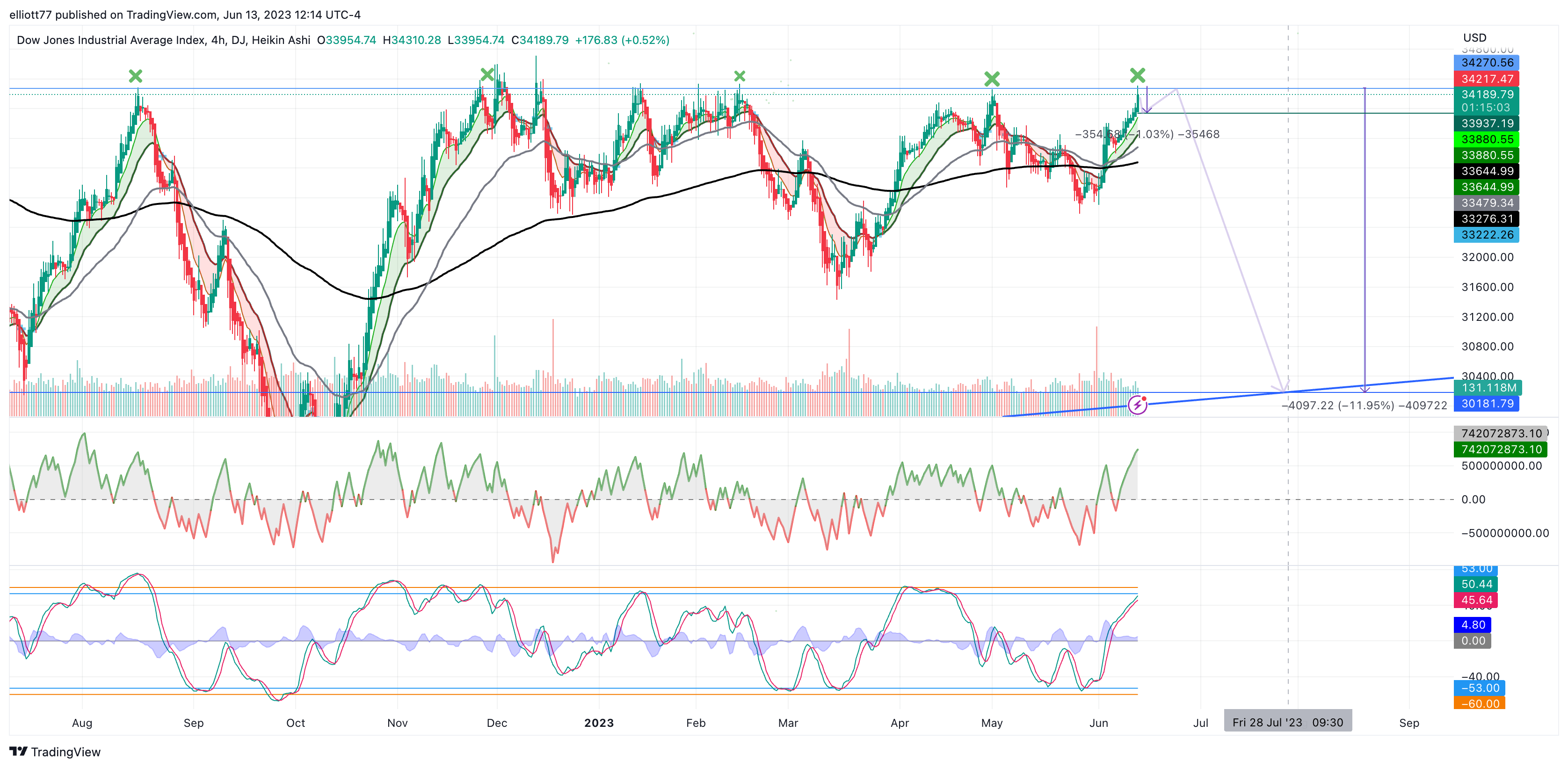Click the purple lightning bolt event icon
The width and height of the screenshot is (1568, 768).
1137,405
